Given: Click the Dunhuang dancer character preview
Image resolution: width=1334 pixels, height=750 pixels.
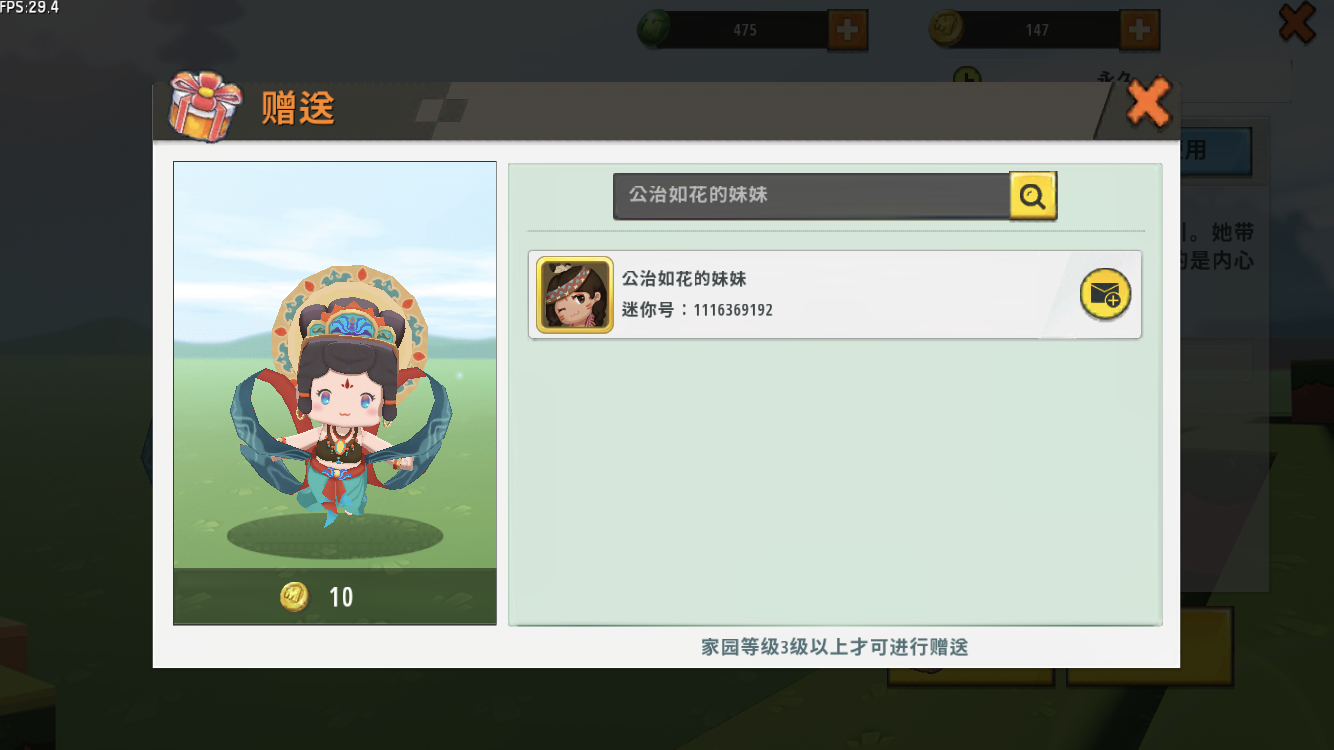Looking at the screenshot, I should (x=335, y=395).
